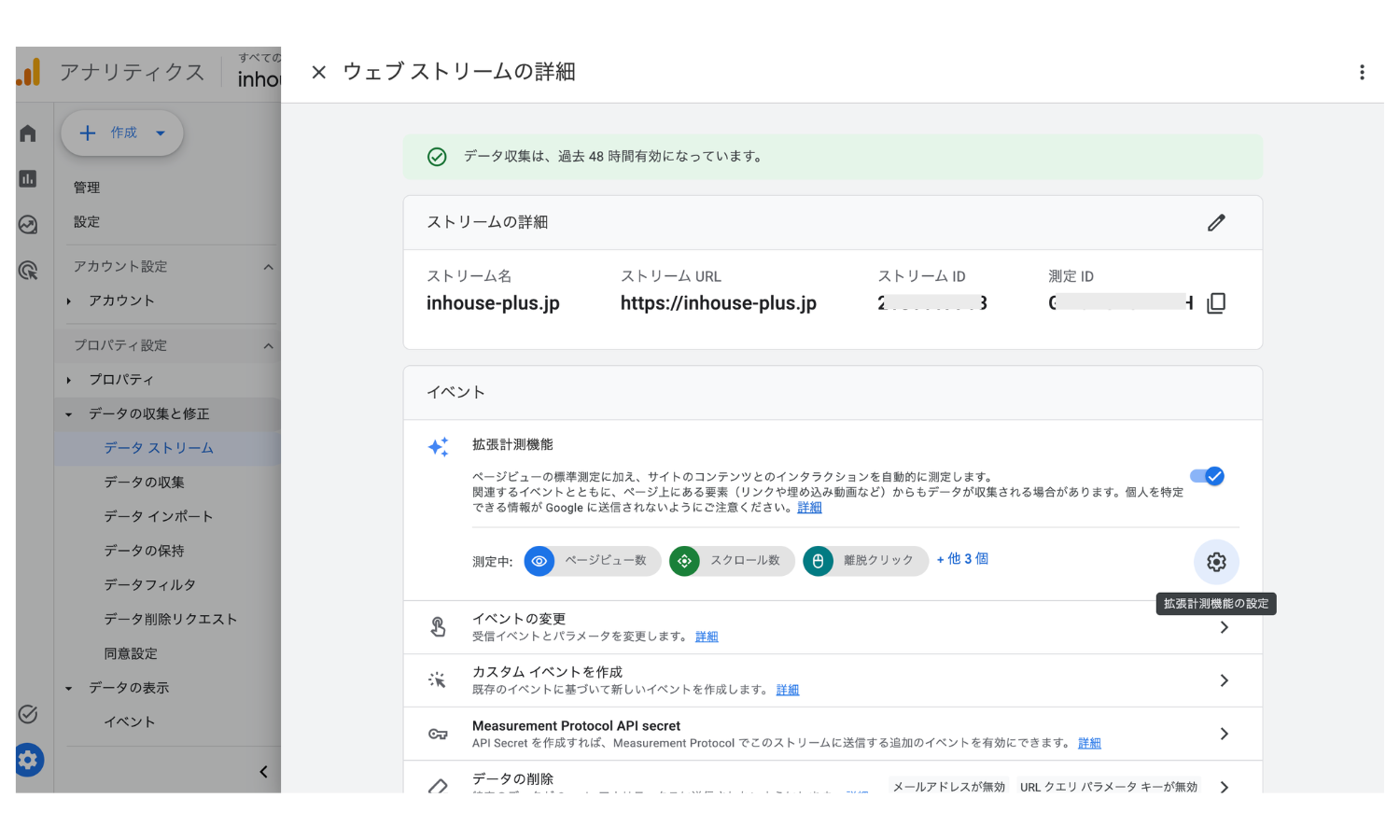1400x840 pixels.
Task: Click stream name inhouse-plus.jp
Action: tap(493, 303)
